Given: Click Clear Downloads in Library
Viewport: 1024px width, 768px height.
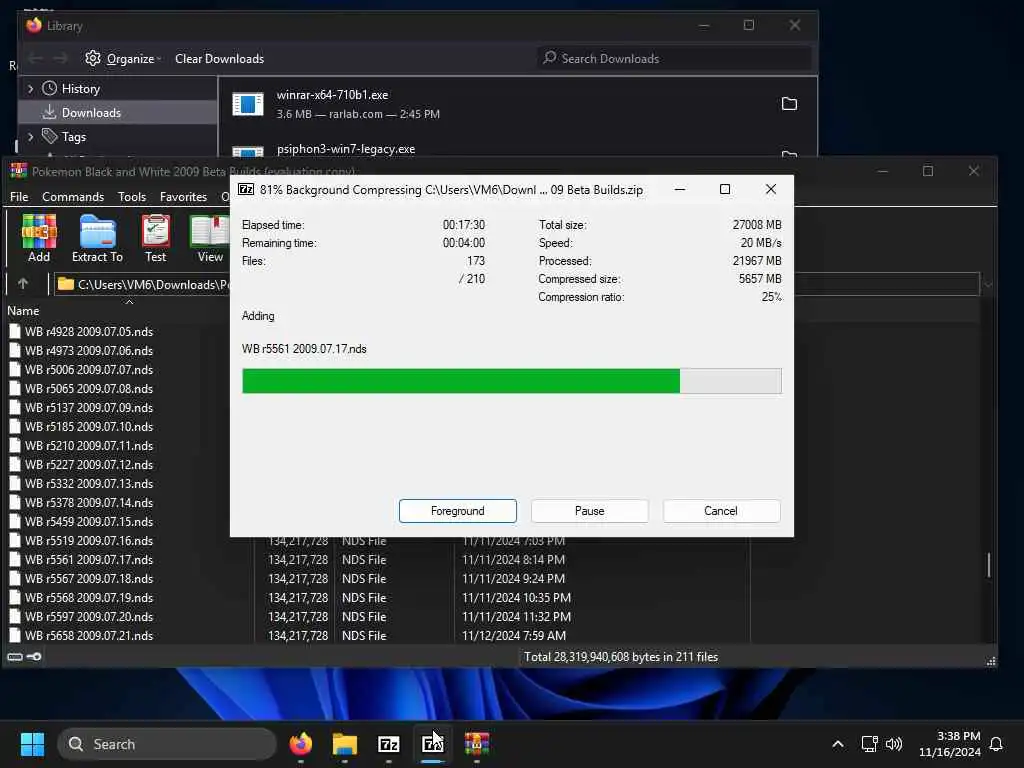Looking at the screenshot, I should coord(219,59).
